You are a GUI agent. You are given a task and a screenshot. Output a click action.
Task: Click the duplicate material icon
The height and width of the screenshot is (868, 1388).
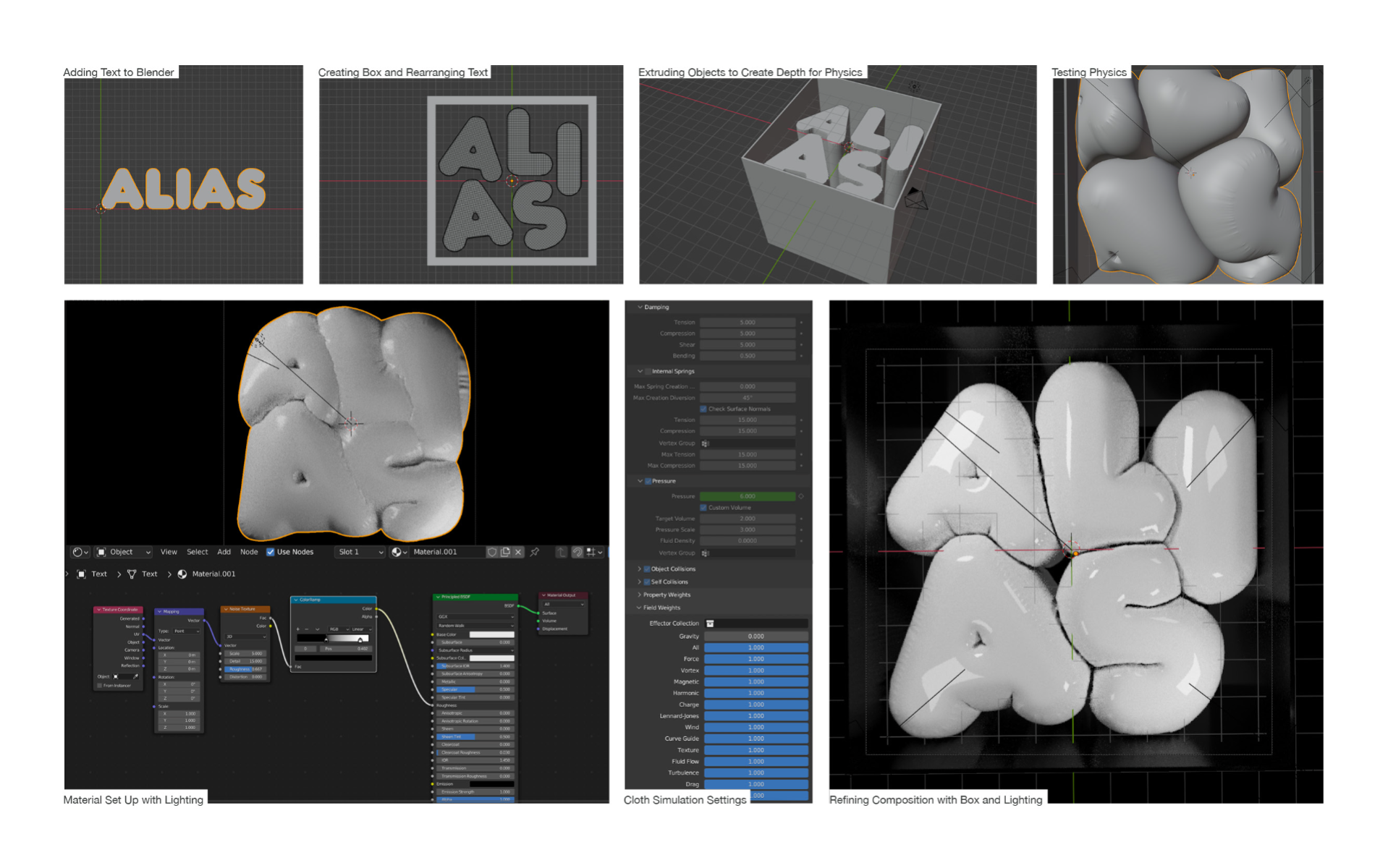coord(505,552)
